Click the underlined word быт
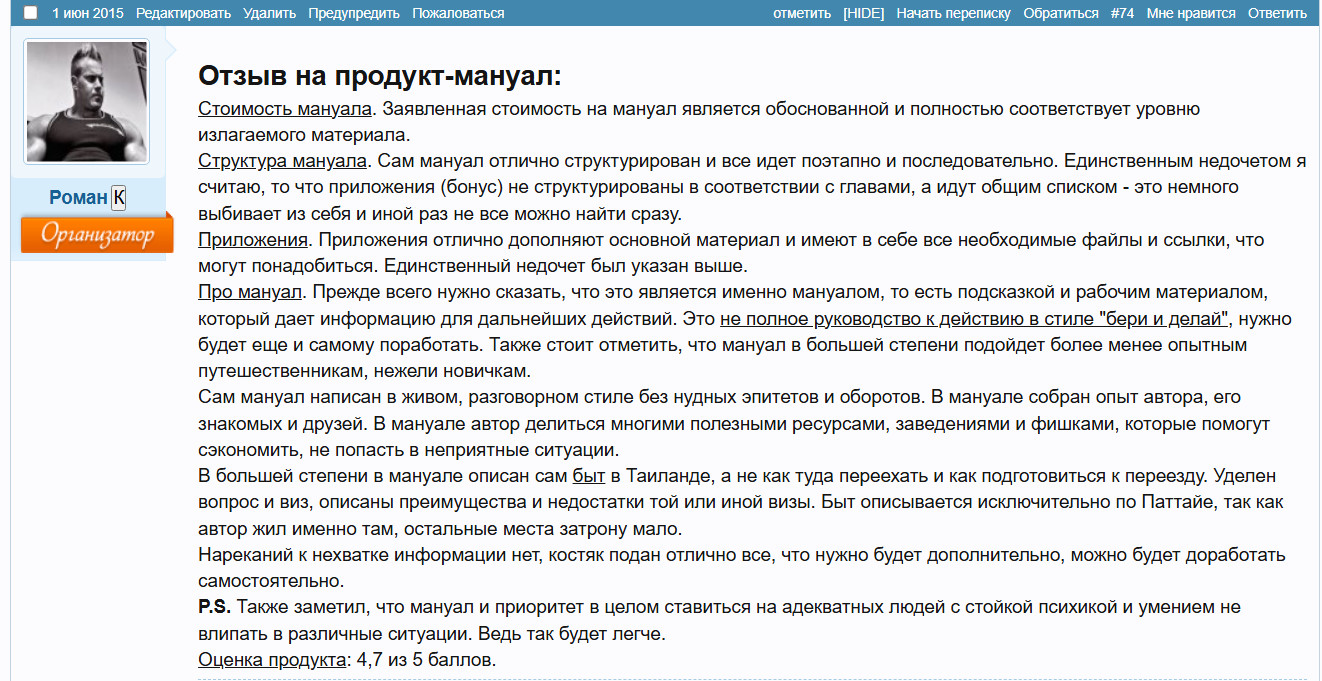The image size is (1322, 681). (589, 475)
